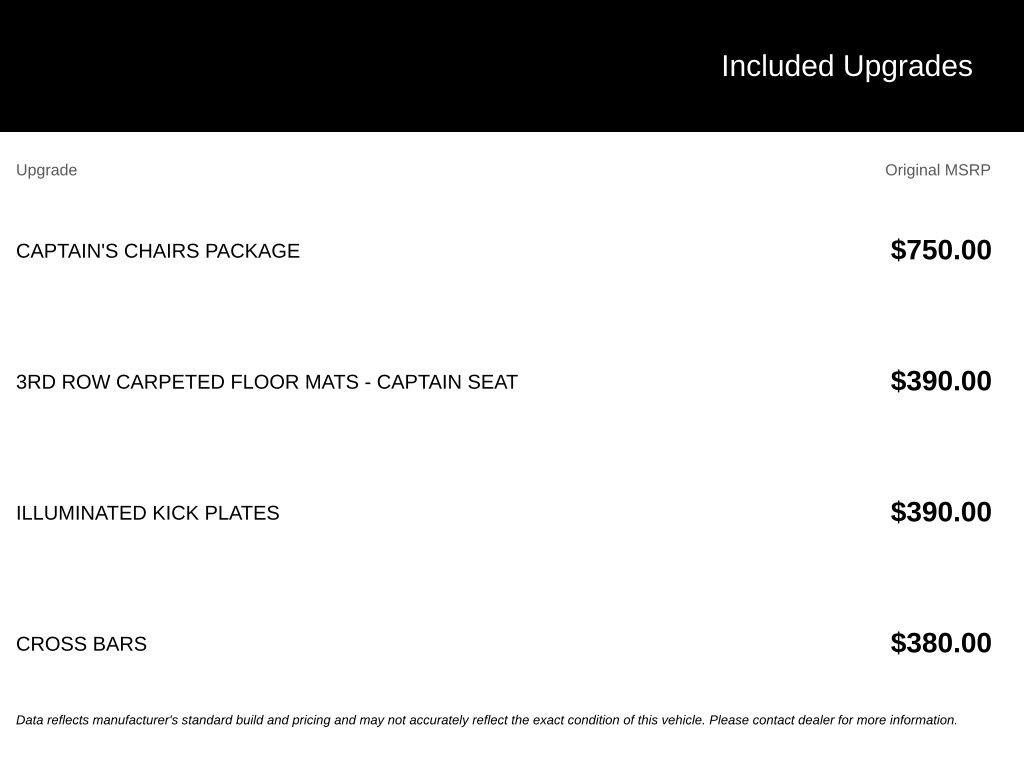Select the Upgrade column header
Screen dimensions: 1024x768
click(46, 170)
